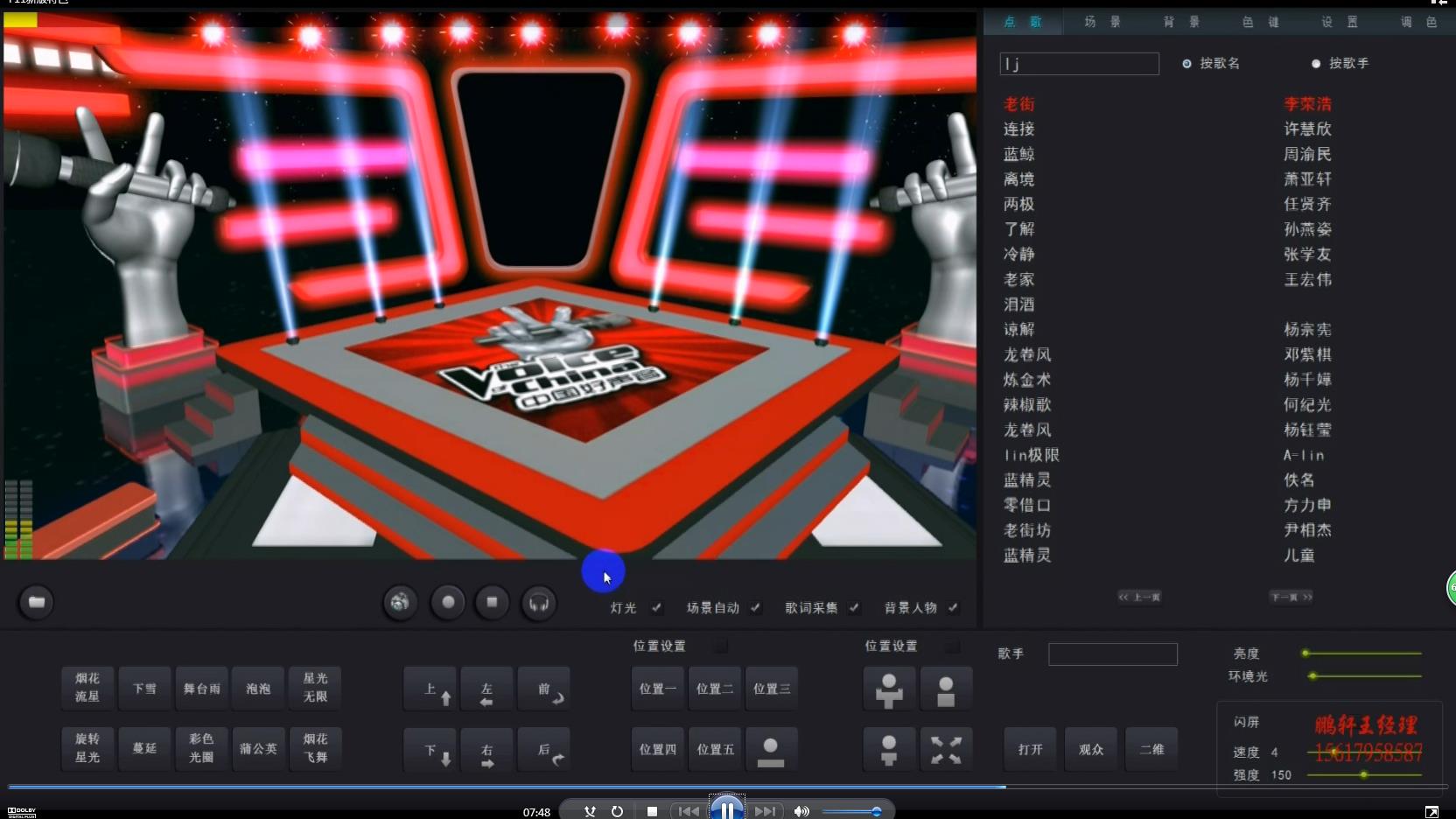Trigger the 下雪 snow effect
The image size is (1456, 819).
pyautogui.click(x=144, y=689)
